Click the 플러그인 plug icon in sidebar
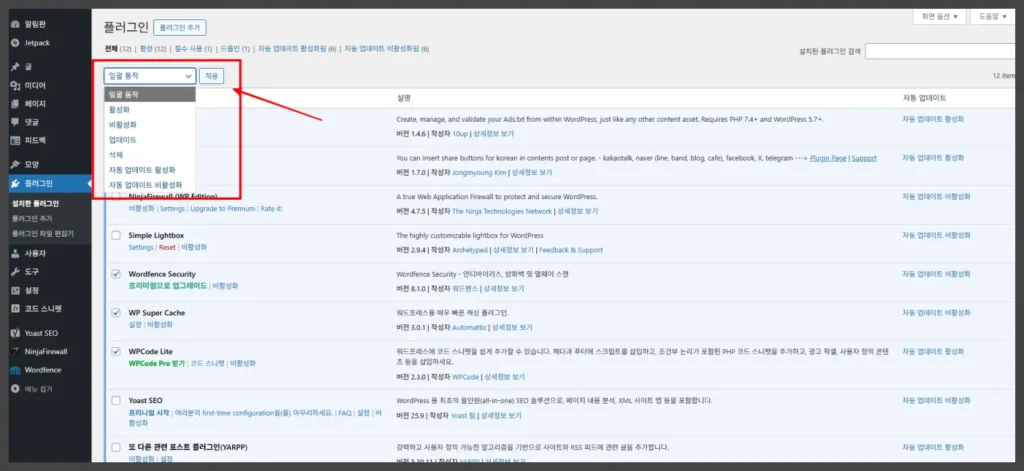 [x=16, y=184]
